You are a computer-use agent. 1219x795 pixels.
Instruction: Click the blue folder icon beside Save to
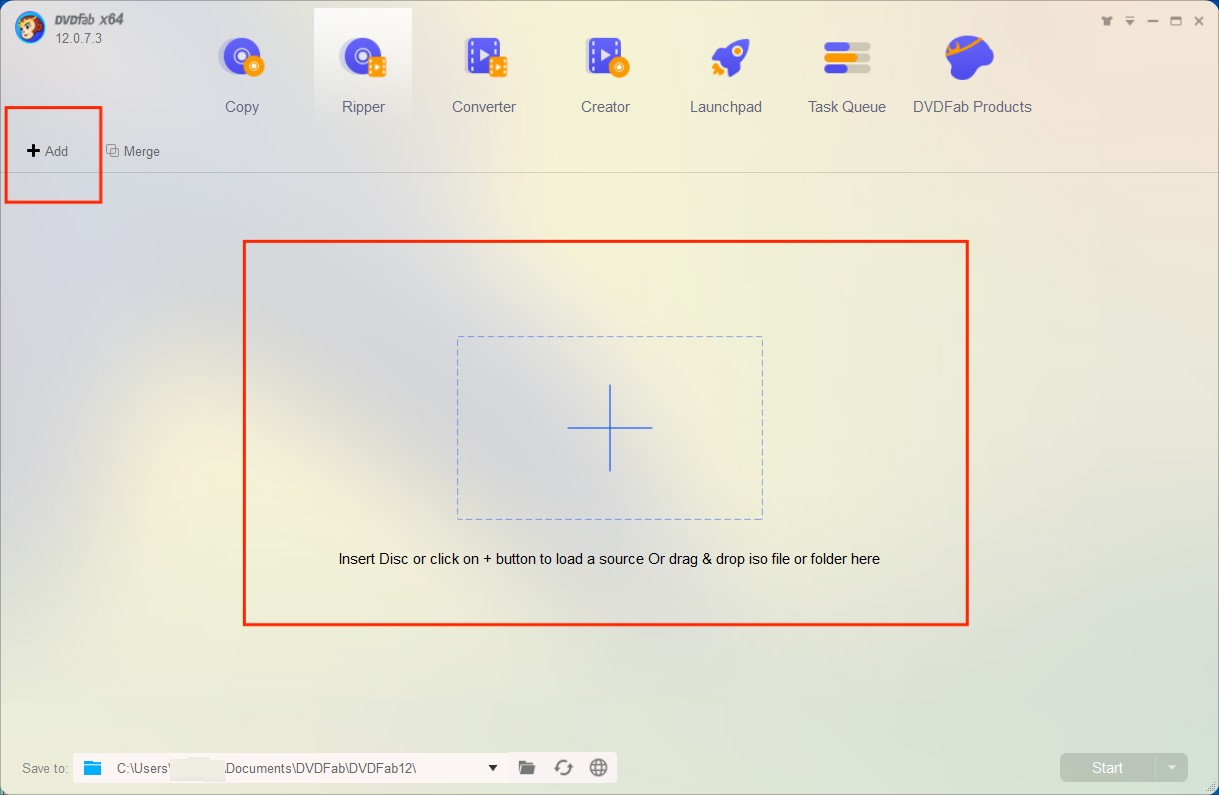click(x=93, y=768)
